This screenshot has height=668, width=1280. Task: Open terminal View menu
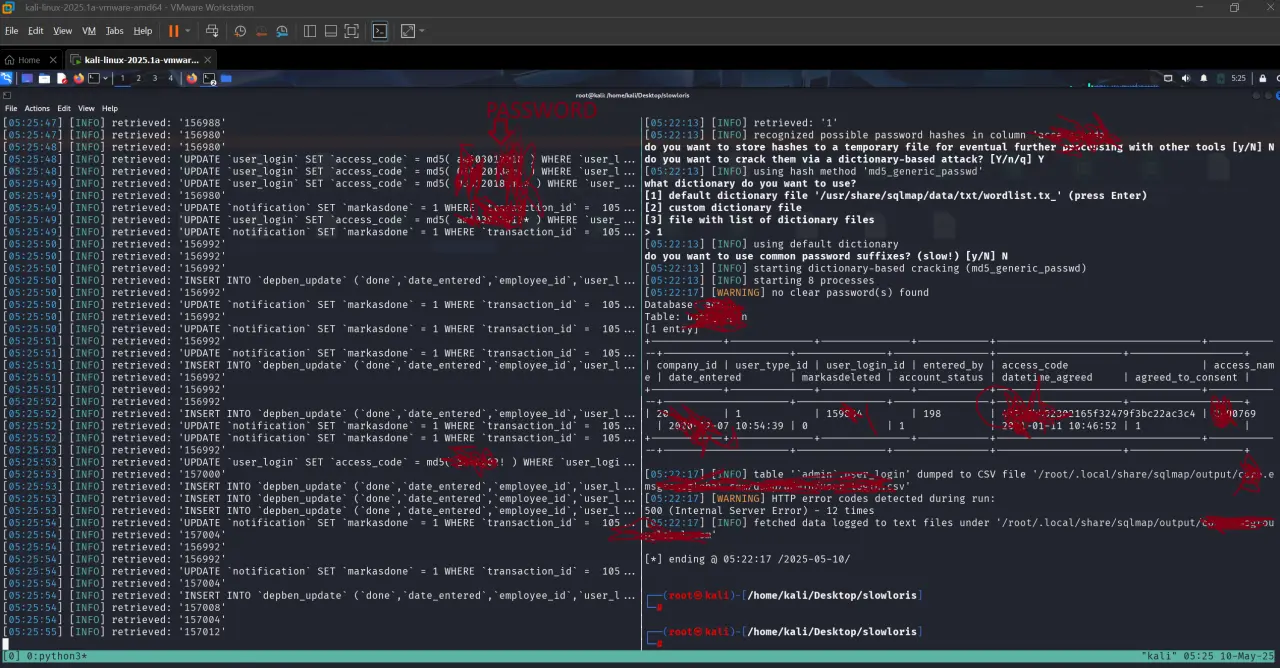point(86,108)
